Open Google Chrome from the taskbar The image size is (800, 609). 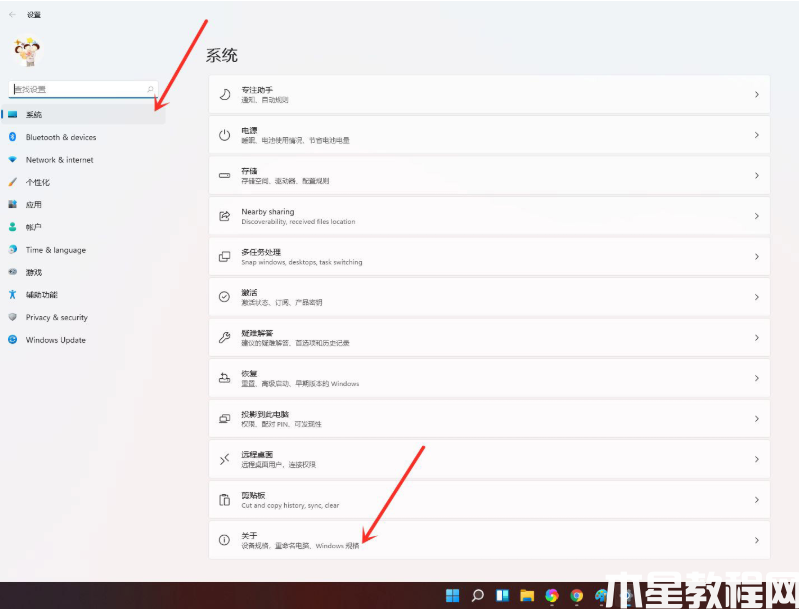(x=577, y=595)
